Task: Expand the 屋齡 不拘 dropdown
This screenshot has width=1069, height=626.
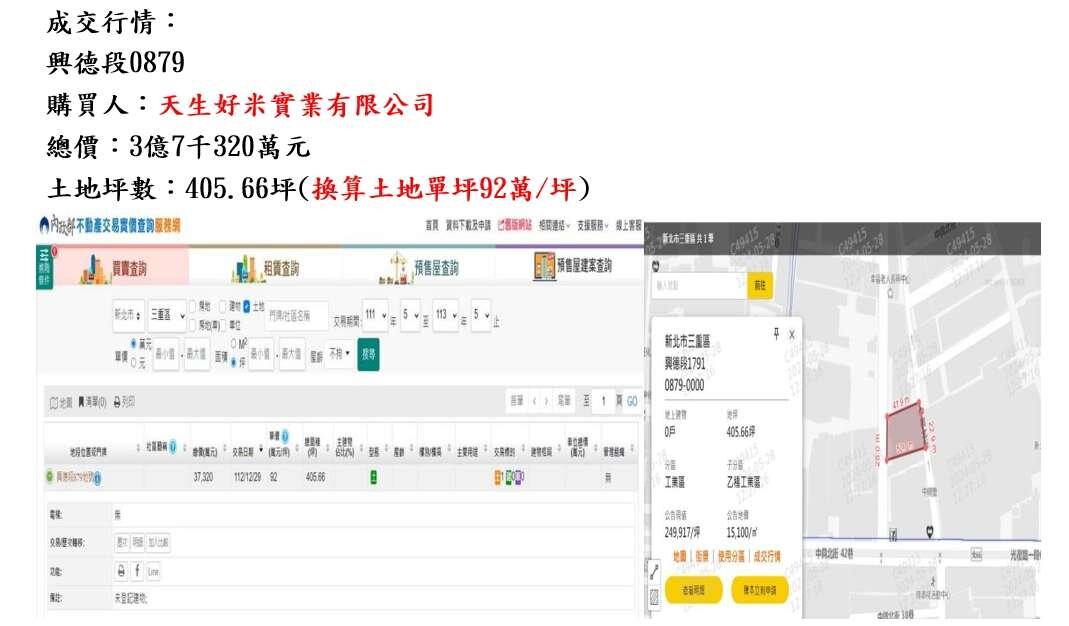Action: tap(340, 353)
